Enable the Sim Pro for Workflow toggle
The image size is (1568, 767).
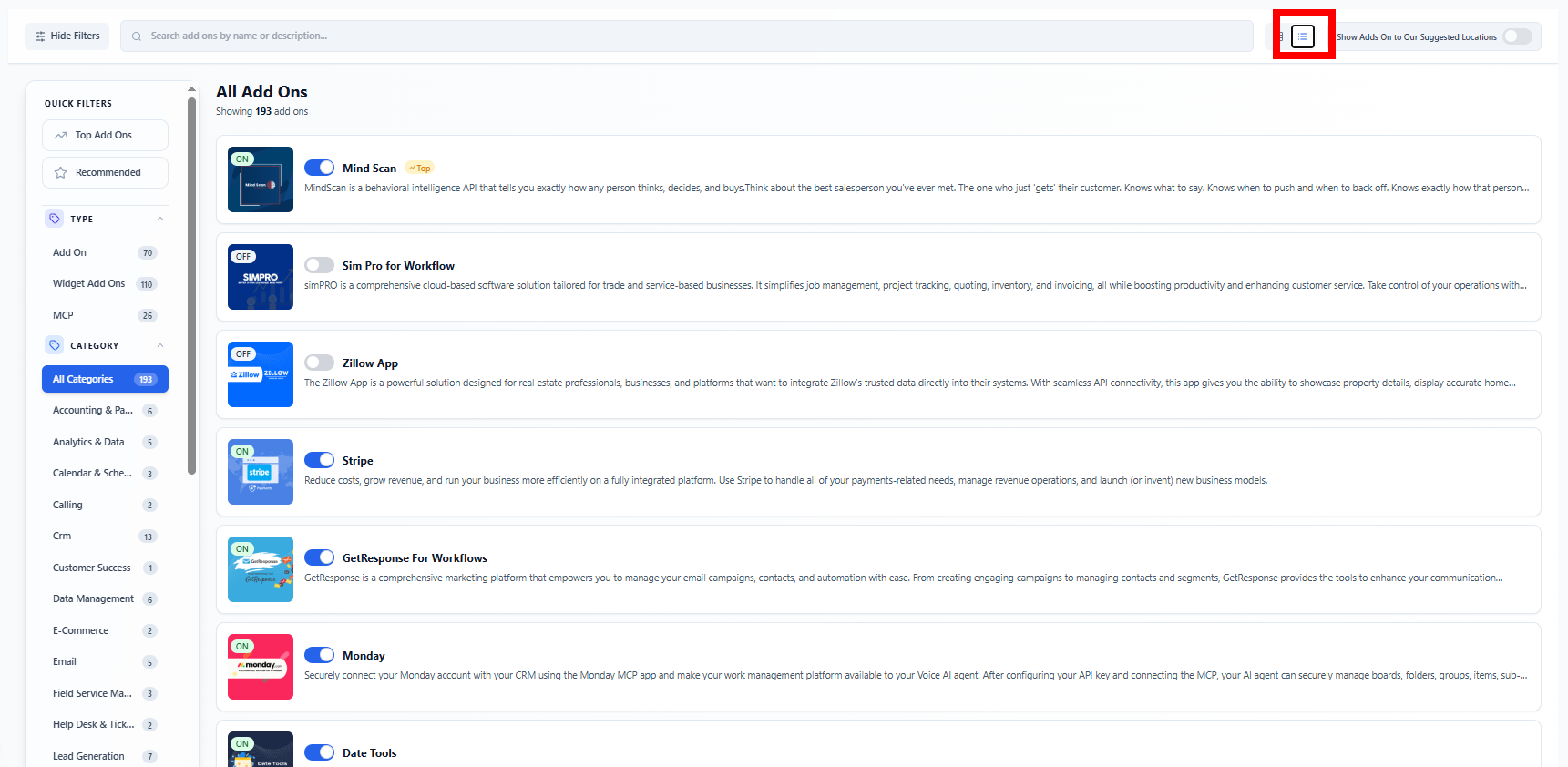320,265
